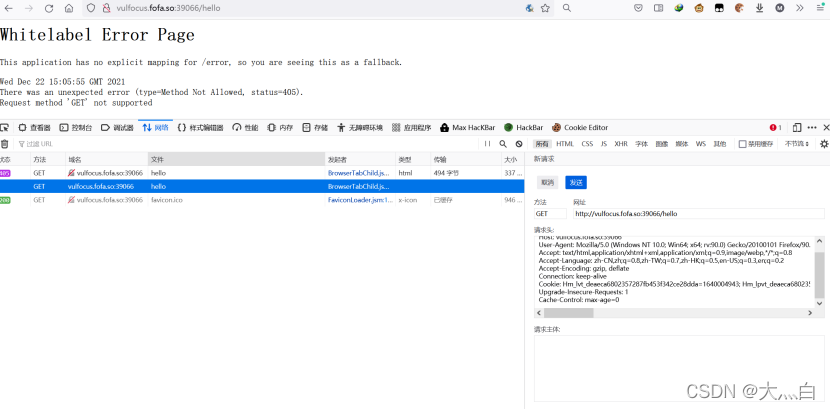
Task: Open the Cookie Editor panel tab
Action: click(580, 127)
